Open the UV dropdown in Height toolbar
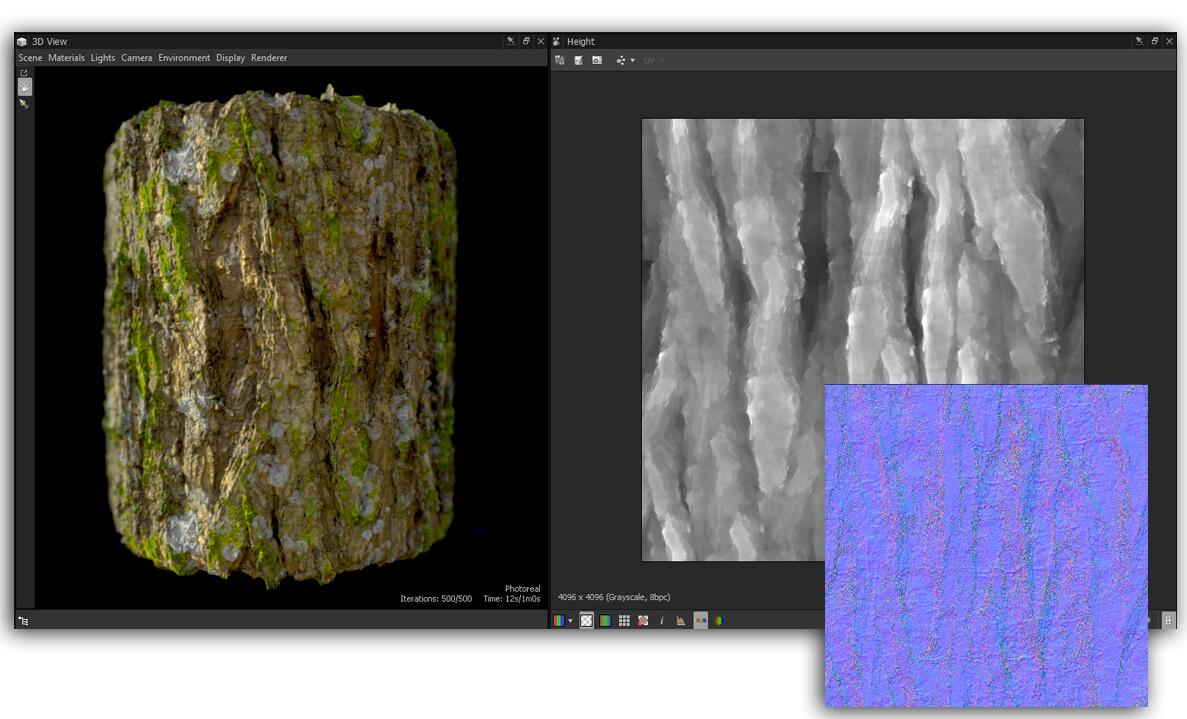 coord(653,61)
